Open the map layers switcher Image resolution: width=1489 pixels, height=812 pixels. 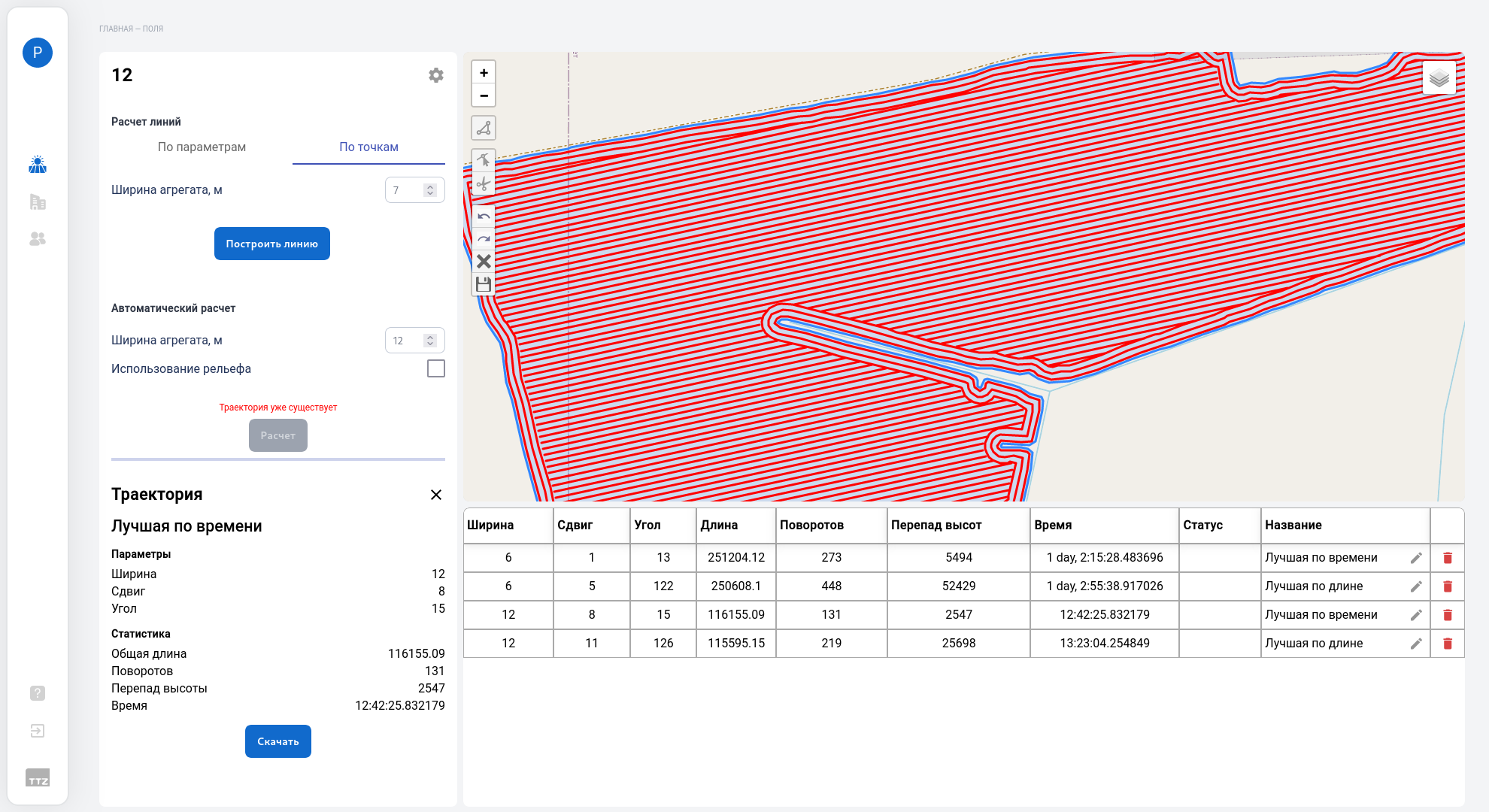pyautogui.click(x=1439, y=77)
